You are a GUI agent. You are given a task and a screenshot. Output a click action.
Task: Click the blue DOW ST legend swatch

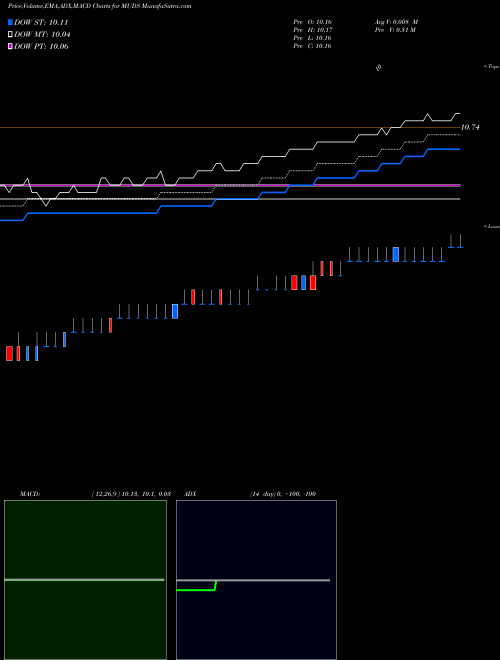coord(10,22)
